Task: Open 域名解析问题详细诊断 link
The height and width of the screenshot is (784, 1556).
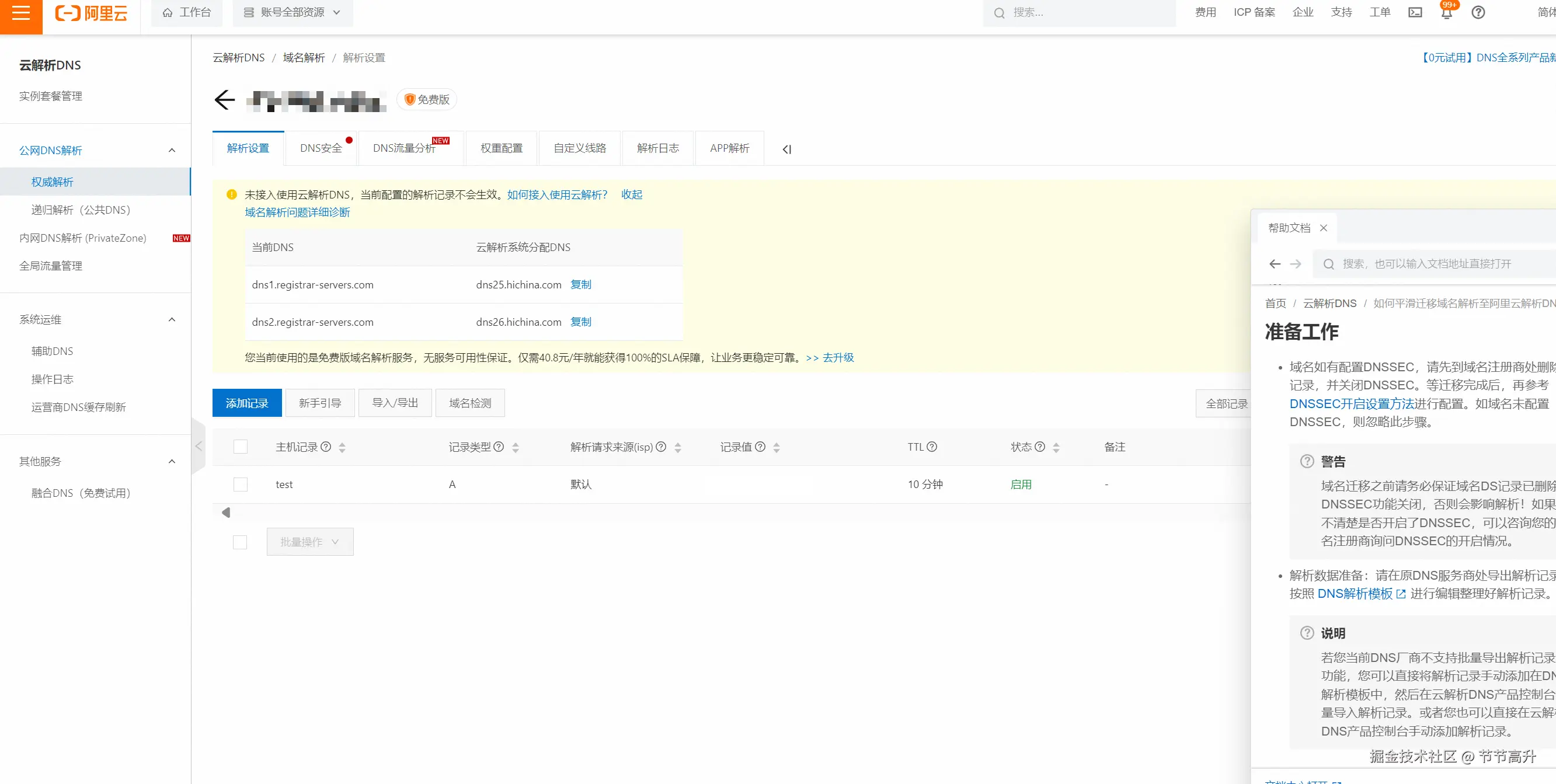Action: tap(297, 212)
